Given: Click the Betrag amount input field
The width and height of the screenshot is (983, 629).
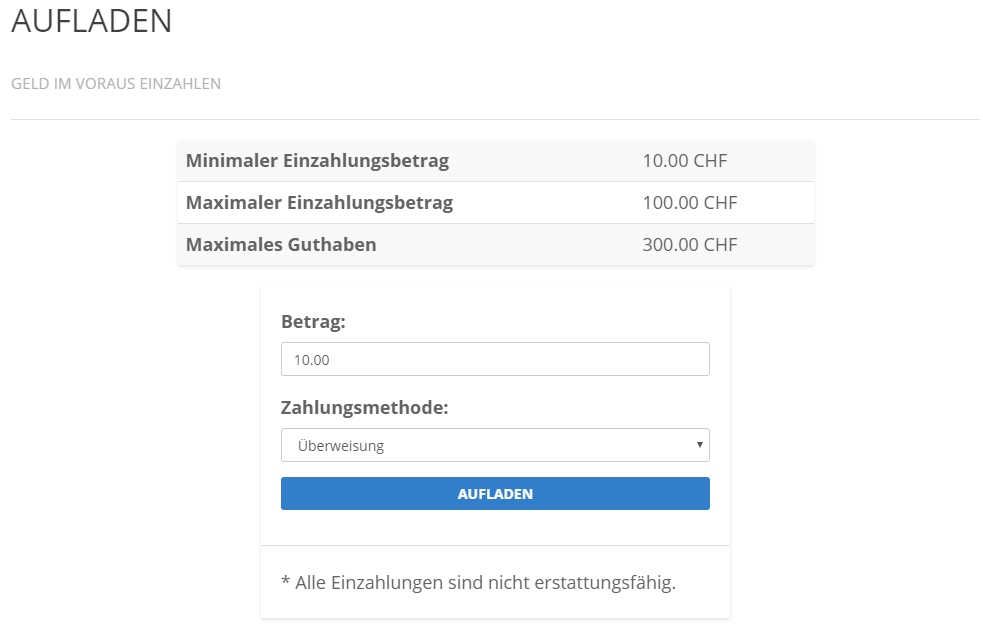Looking at the screenshot, I should tap(495, 359).
